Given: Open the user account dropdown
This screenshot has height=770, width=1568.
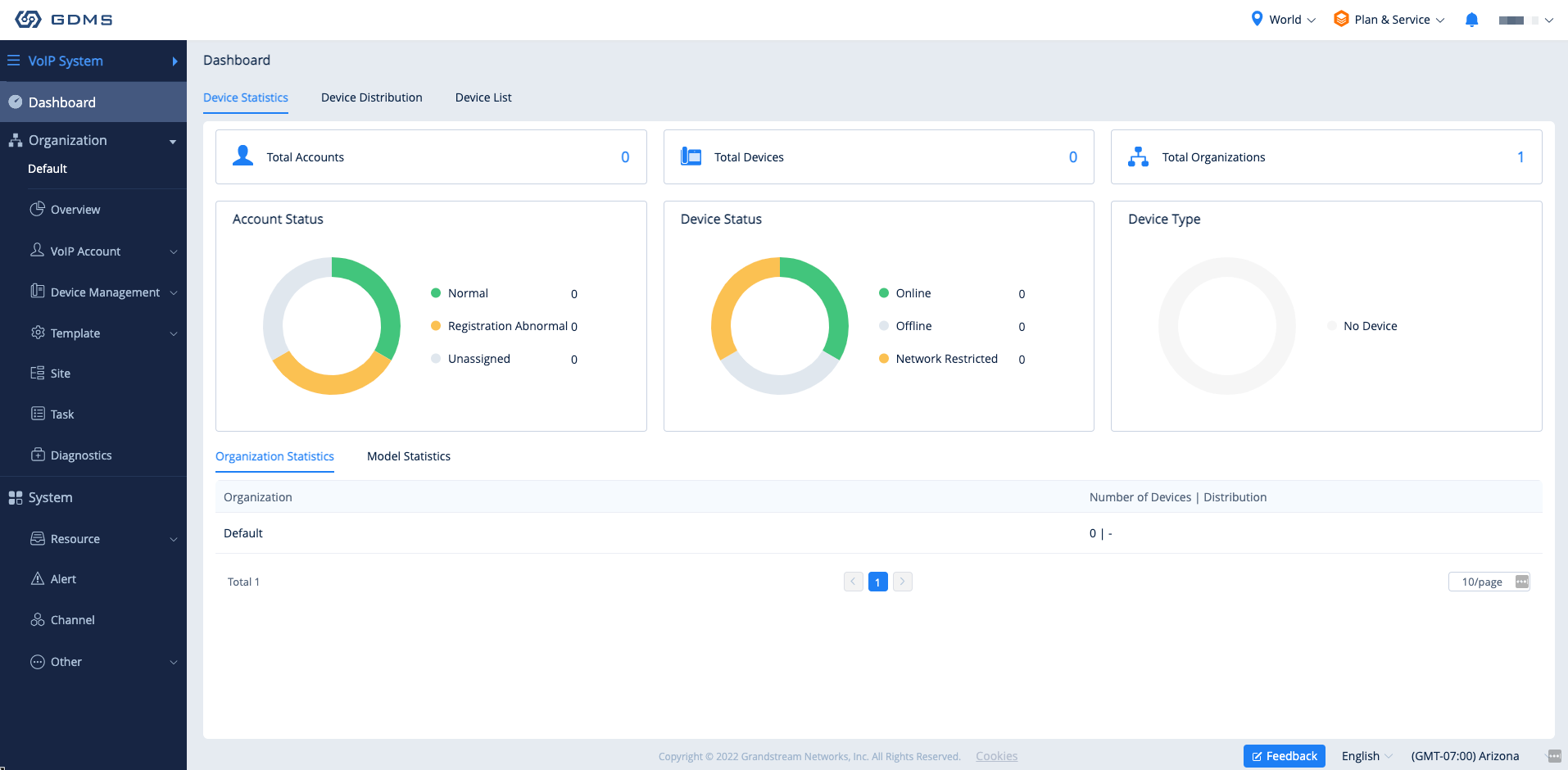Looking at the screenshot, I should pos(1525,20).
